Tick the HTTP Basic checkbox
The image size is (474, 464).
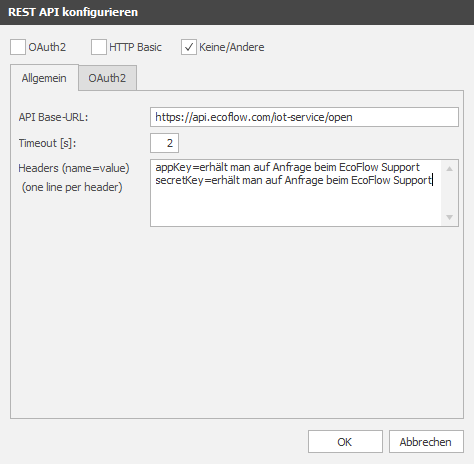click(99, 47)
